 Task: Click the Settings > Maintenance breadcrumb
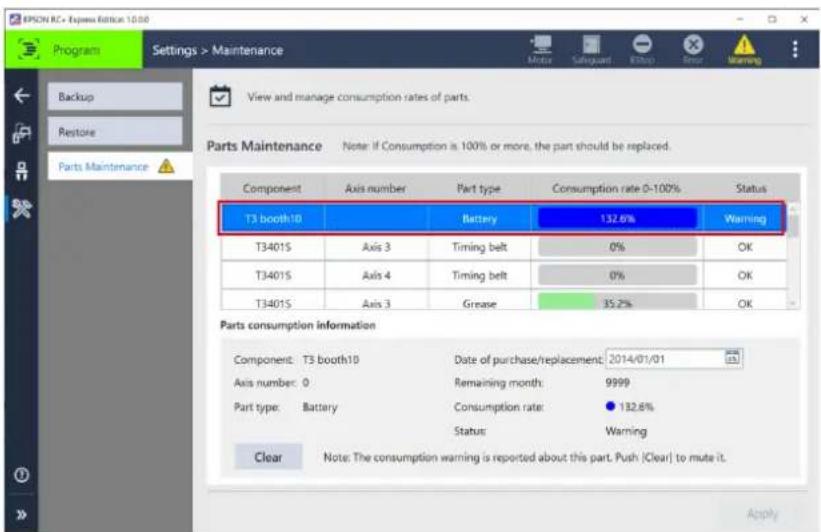pos(218,50)
